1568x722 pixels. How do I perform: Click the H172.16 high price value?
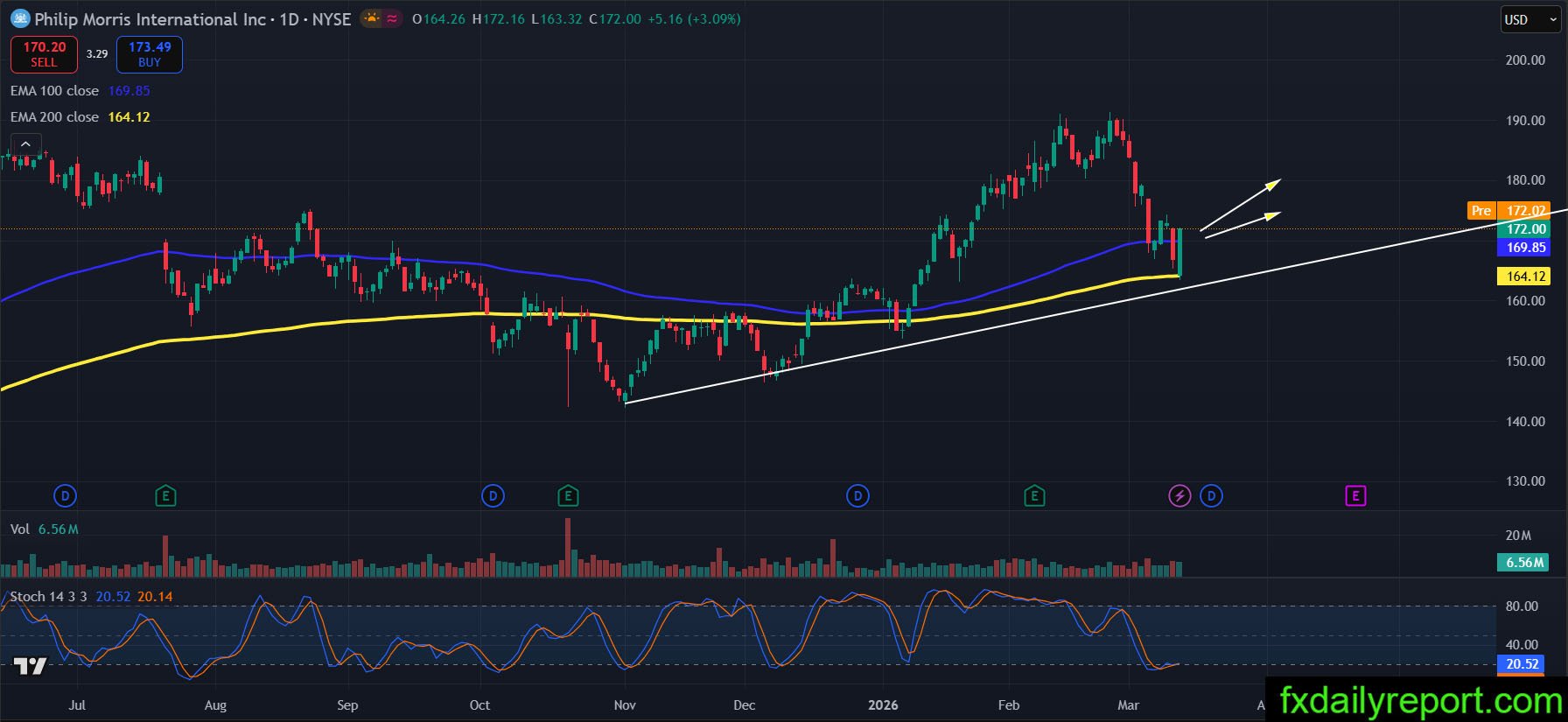click(x=499, y=19)
